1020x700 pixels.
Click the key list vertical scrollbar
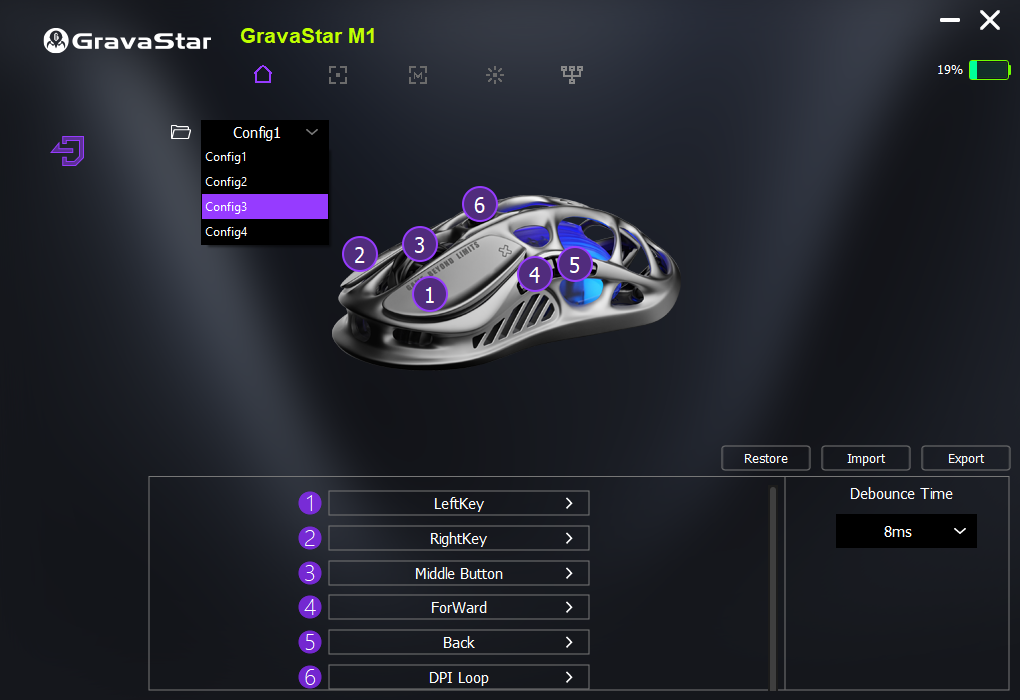point(773,587)
